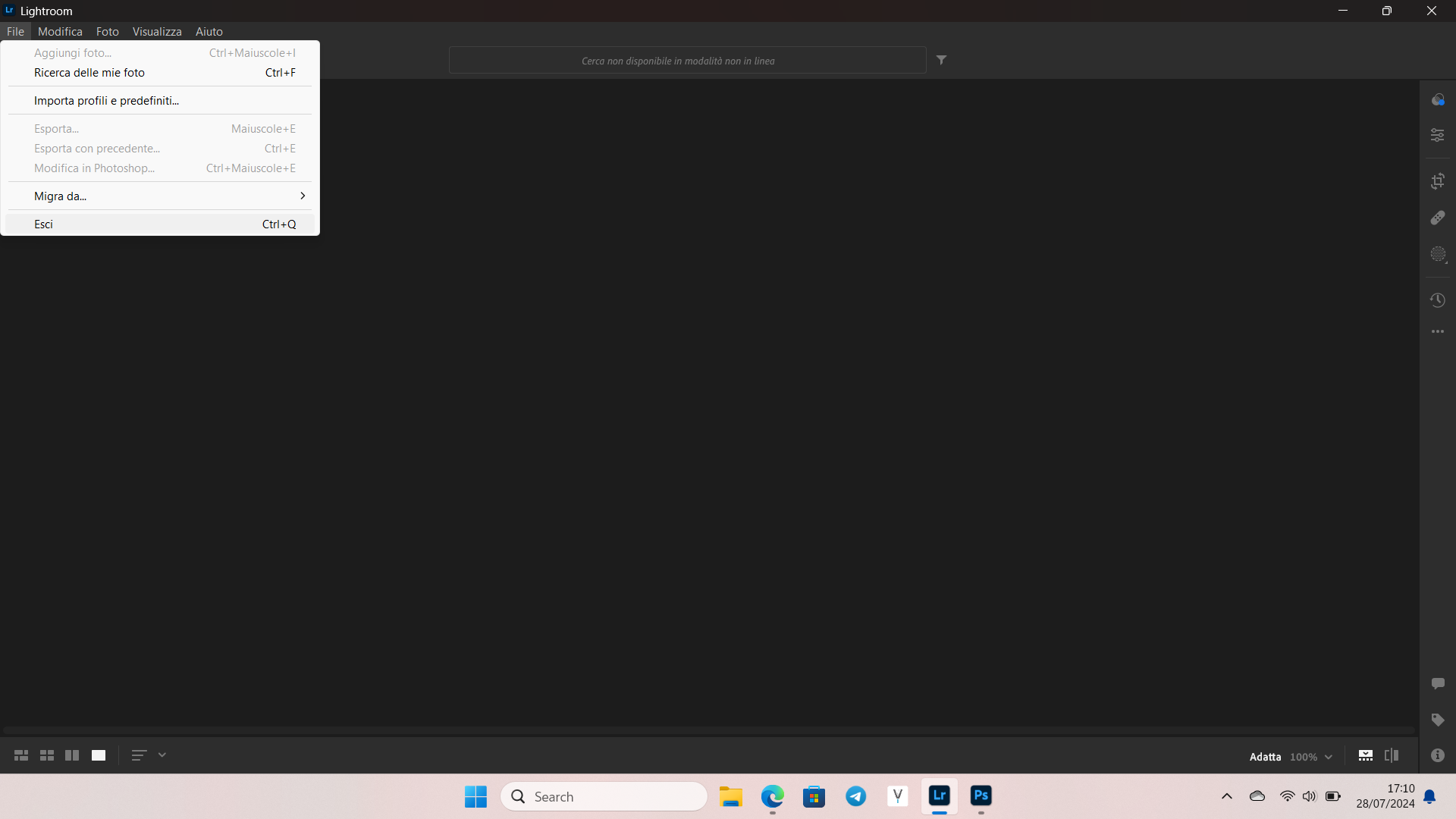Click the Lightroom taskbar icon
This screenshot has height=819, width=1456.
(x=940, y=796)
